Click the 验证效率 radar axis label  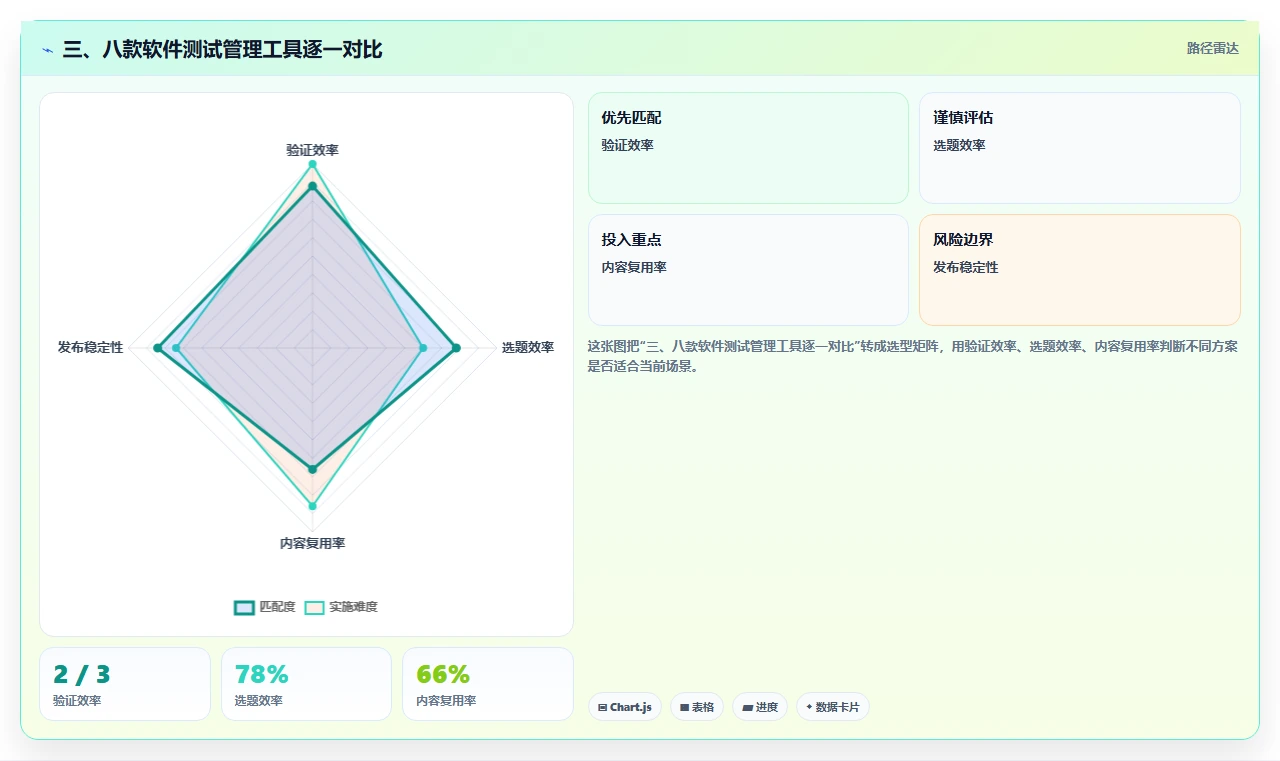(312, 150)
